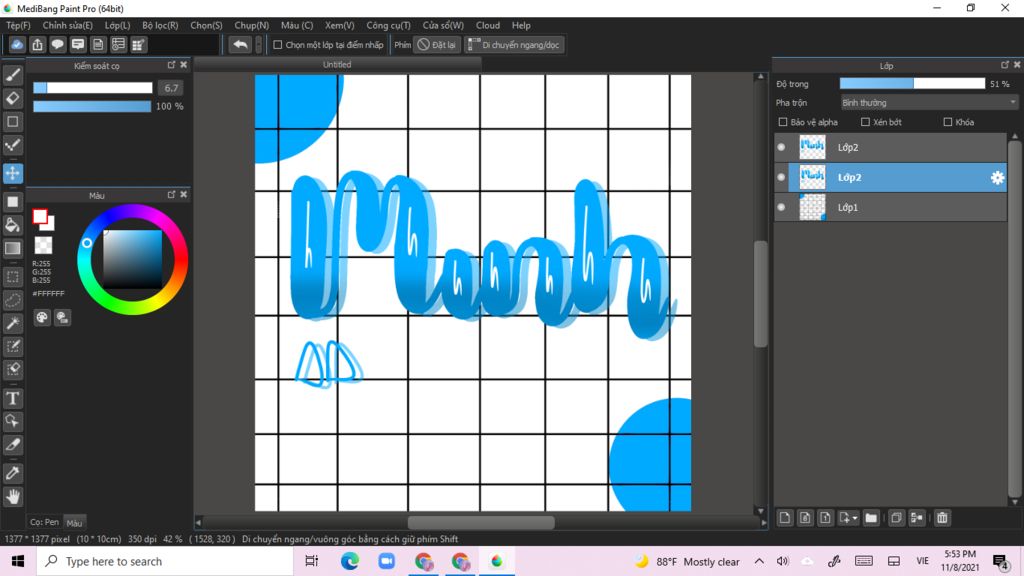Screen dimensions: 1024x576
Task: Pop out the 'Lớp' layers panel
Action: pos(1004,65)
